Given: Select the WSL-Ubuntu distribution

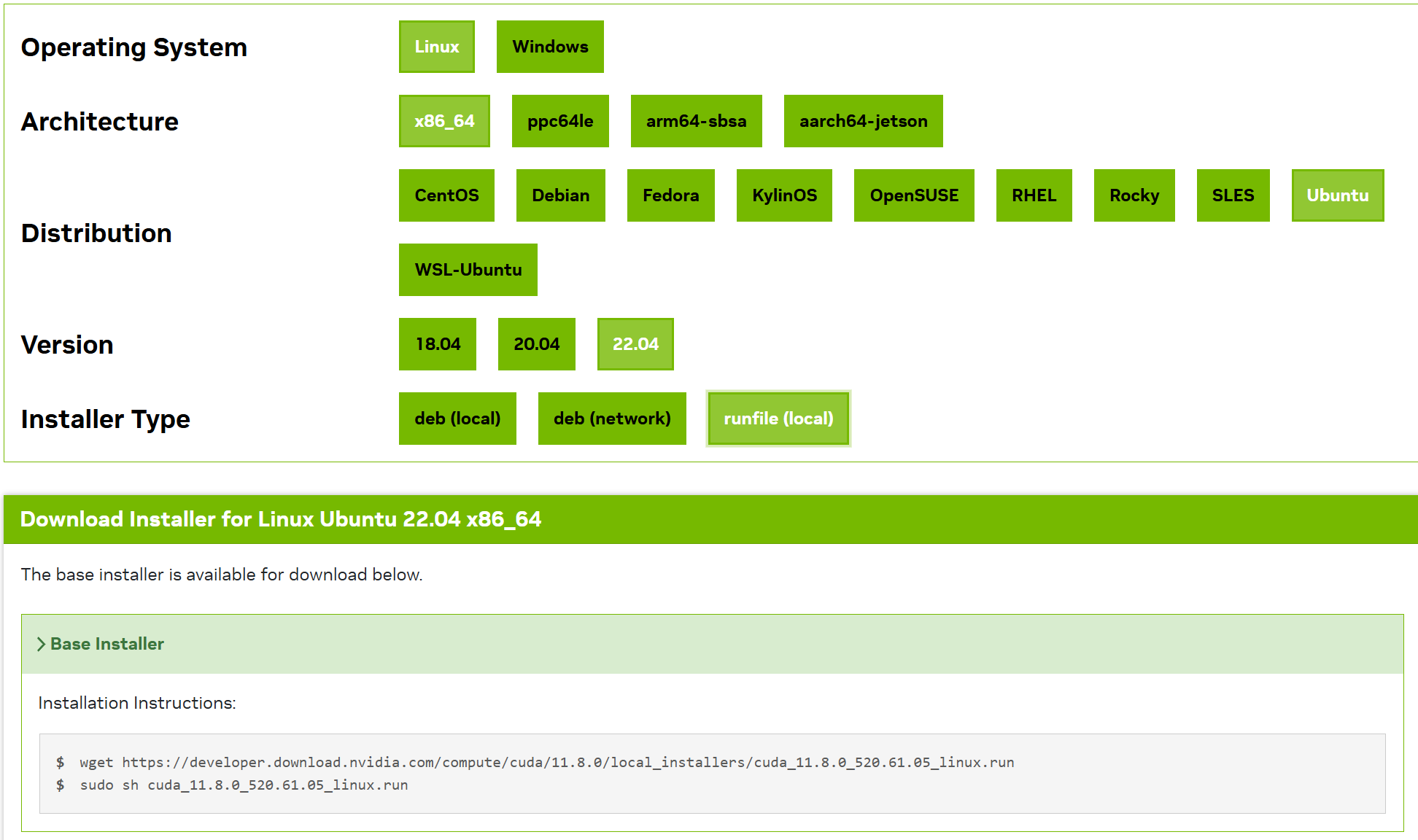Looking at the screenshot, I should [468, 270].
